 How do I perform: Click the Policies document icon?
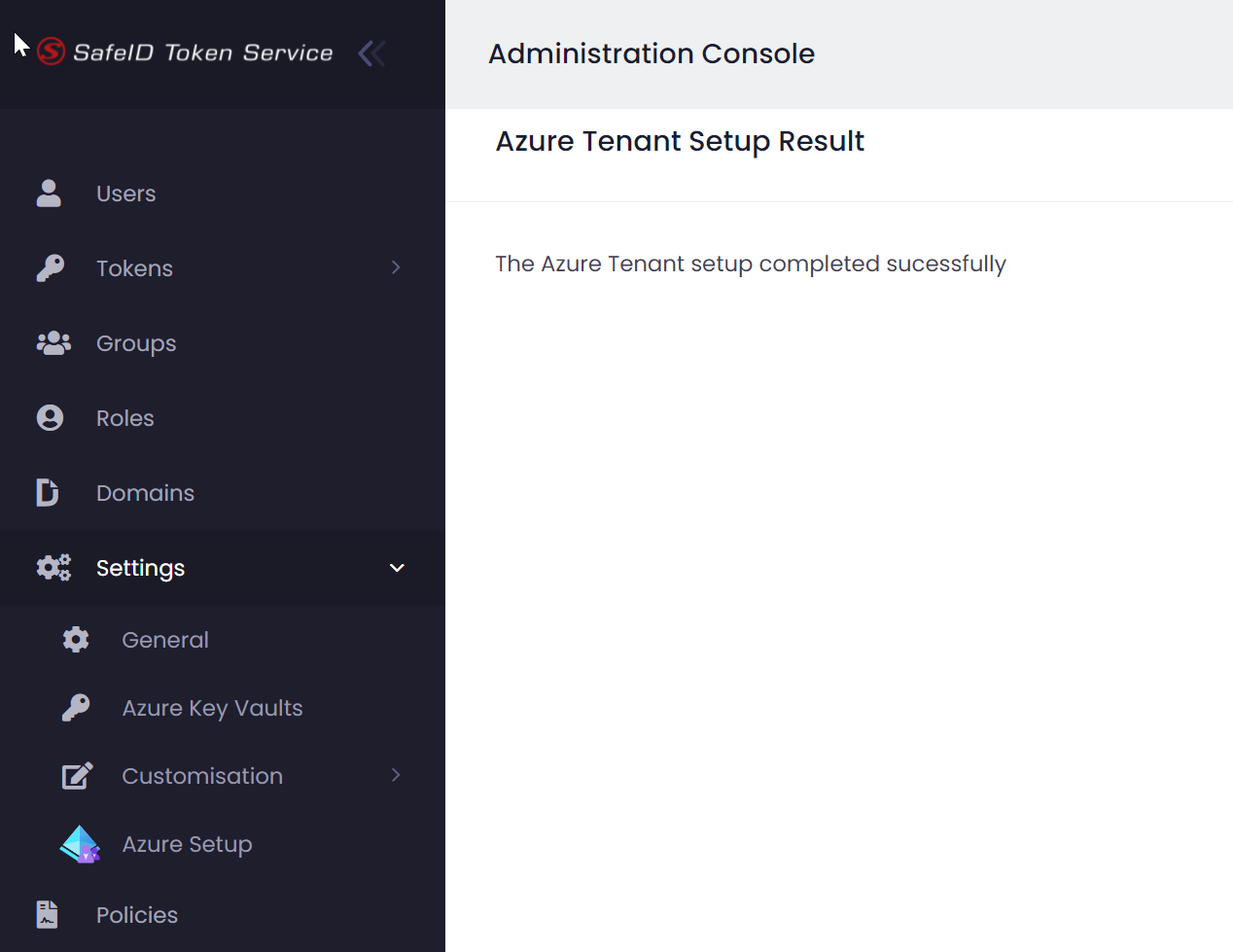click(x=47, y=915)
